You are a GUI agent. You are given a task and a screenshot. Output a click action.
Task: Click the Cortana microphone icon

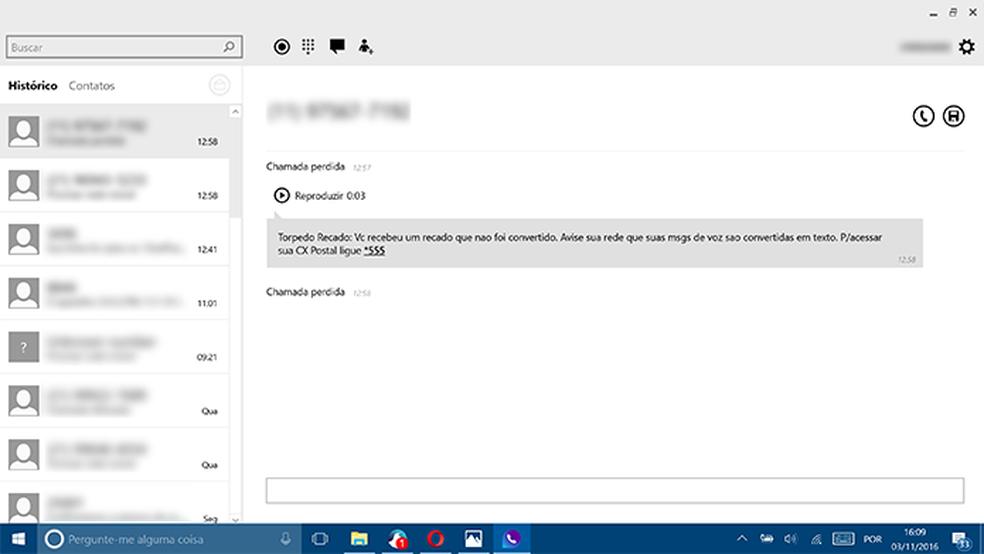tap(286, 538)
